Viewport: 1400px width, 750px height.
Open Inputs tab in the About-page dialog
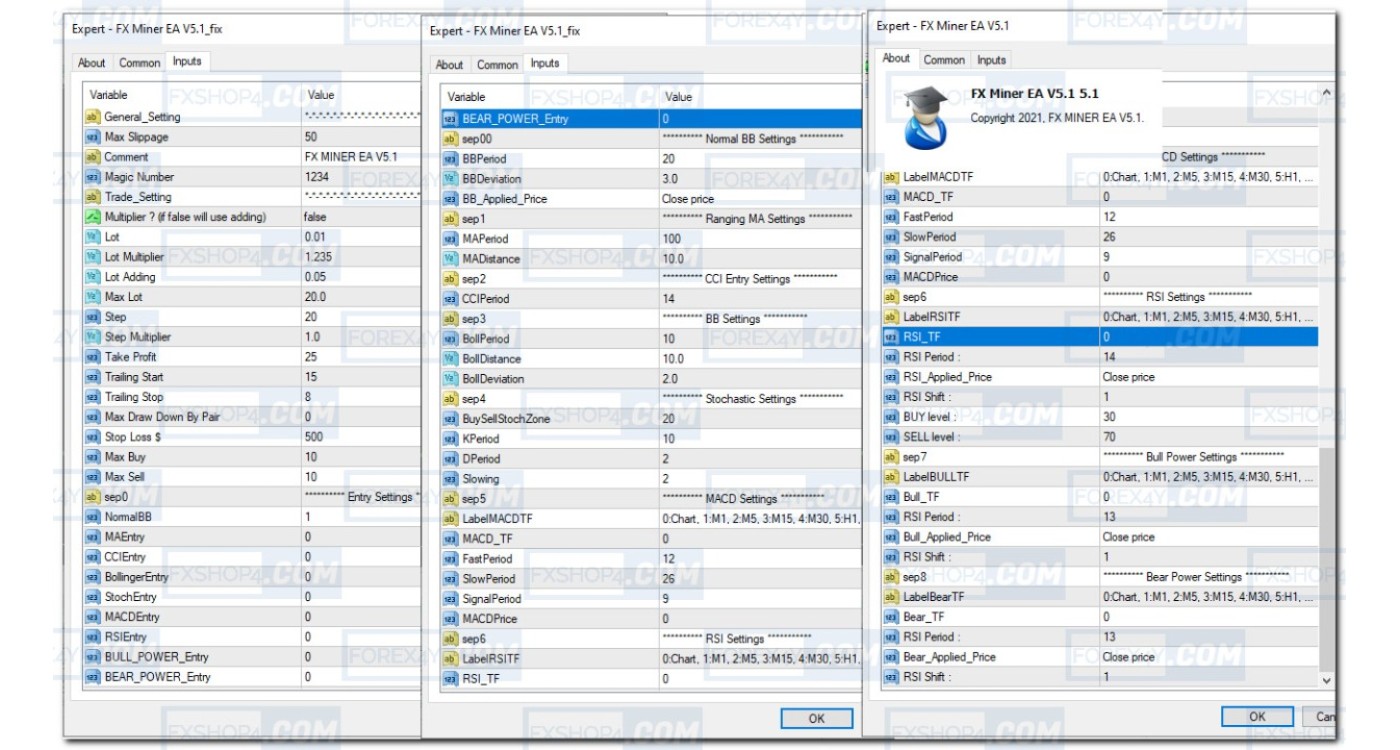point(991,60)
